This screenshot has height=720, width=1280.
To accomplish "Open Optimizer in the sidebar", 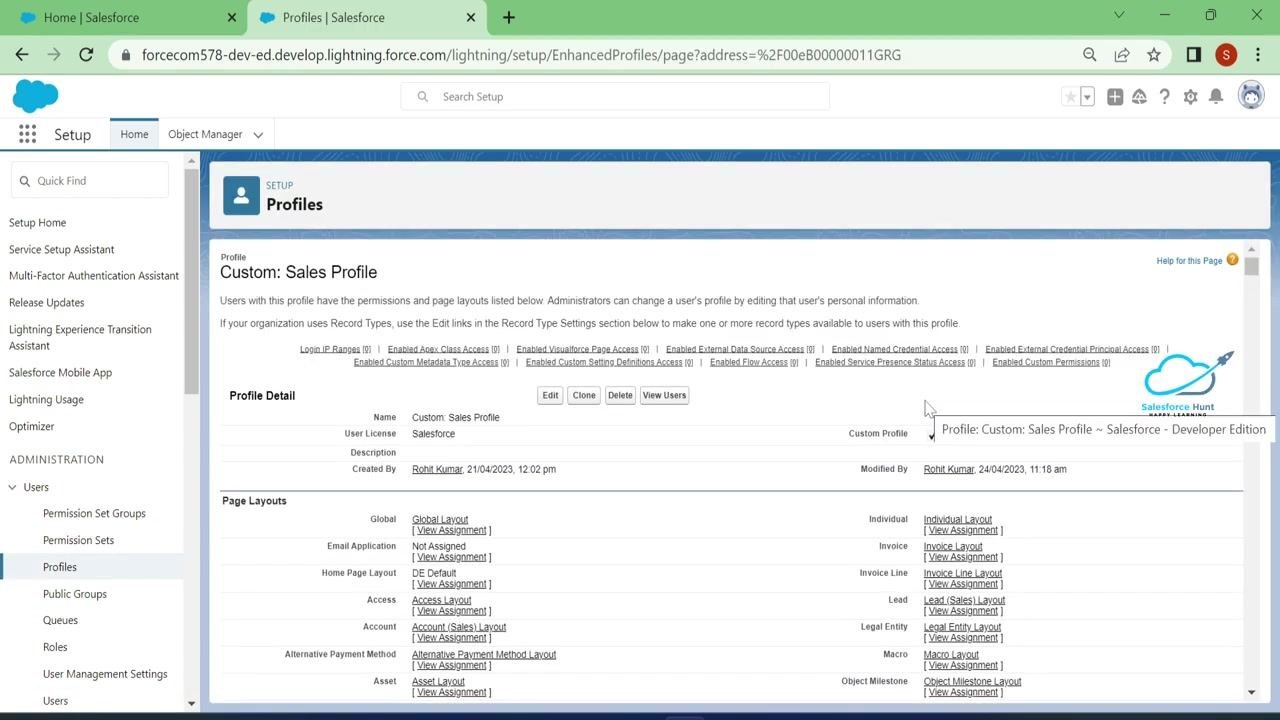I will click(x=32, y=427).
